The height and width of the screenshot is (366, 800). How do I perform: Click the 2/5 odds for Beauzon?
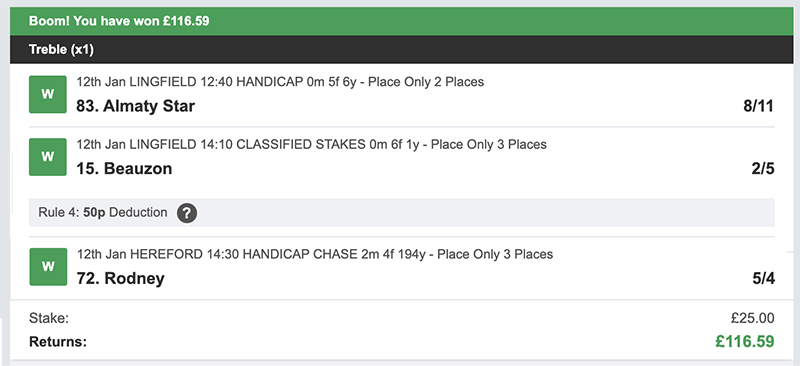coord(763,168)
